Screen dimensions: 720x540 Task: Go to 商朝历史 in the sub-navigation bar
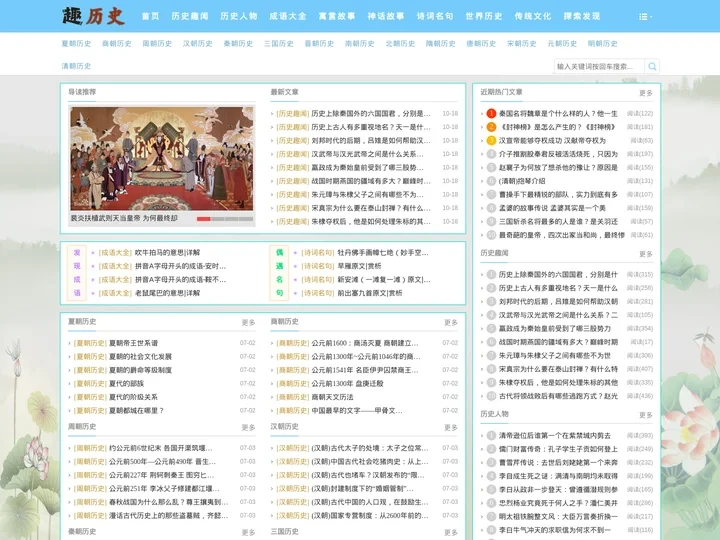[x=117, y=44]
